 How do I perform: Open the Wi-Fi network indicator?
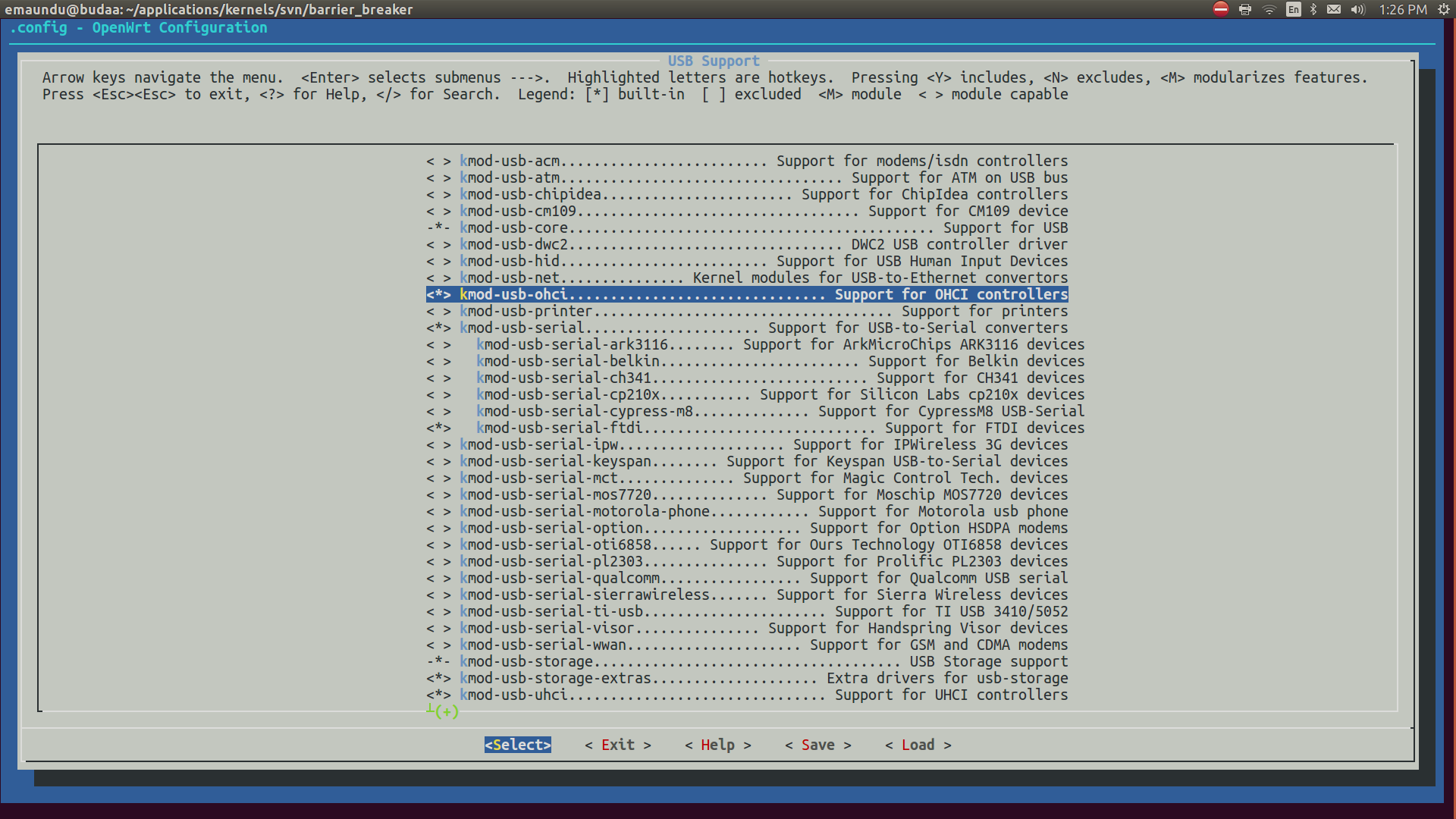(1269, 9)
